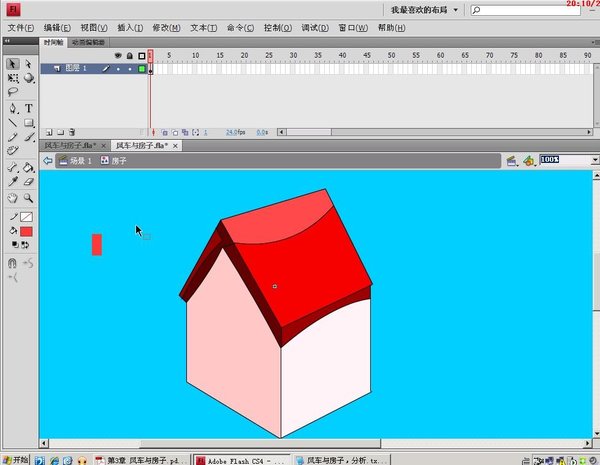Open the workspace layout dropdown 我最喜欢的布局
This screenshot has width=600, height=465.
coord(424,10)
